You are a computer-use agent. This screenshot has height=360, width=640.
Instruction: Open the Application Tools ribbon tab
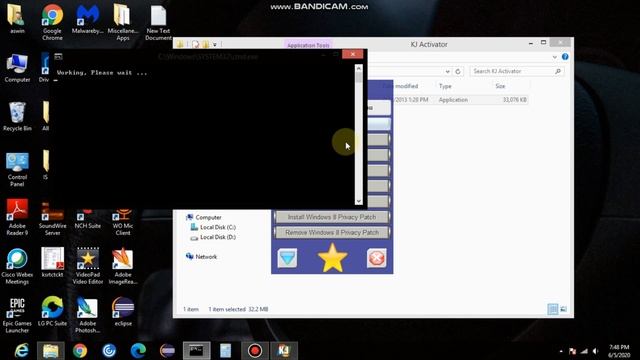(x=308, y=45)
